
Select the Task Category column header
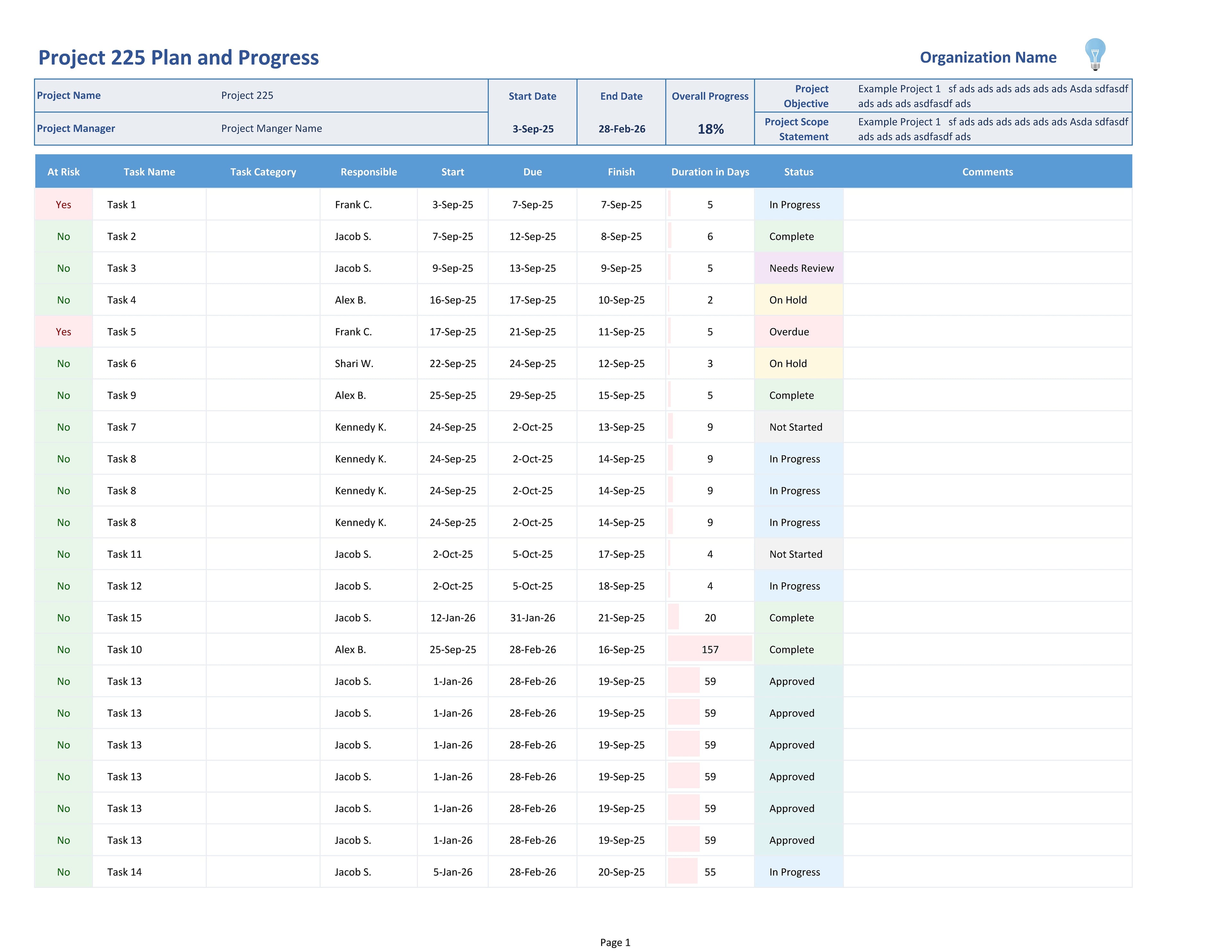pyautogui.click(x=264, y=172)
